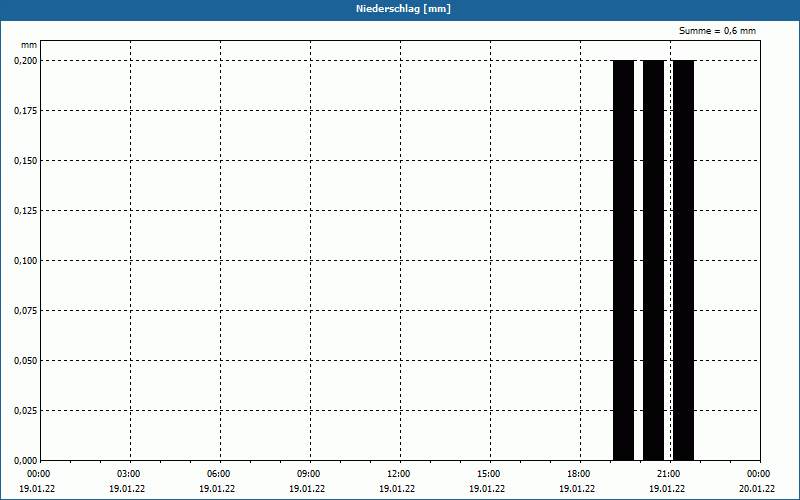Click the 03:00 time label
This screenshot has width=800, height=500.
coord(129,474)
